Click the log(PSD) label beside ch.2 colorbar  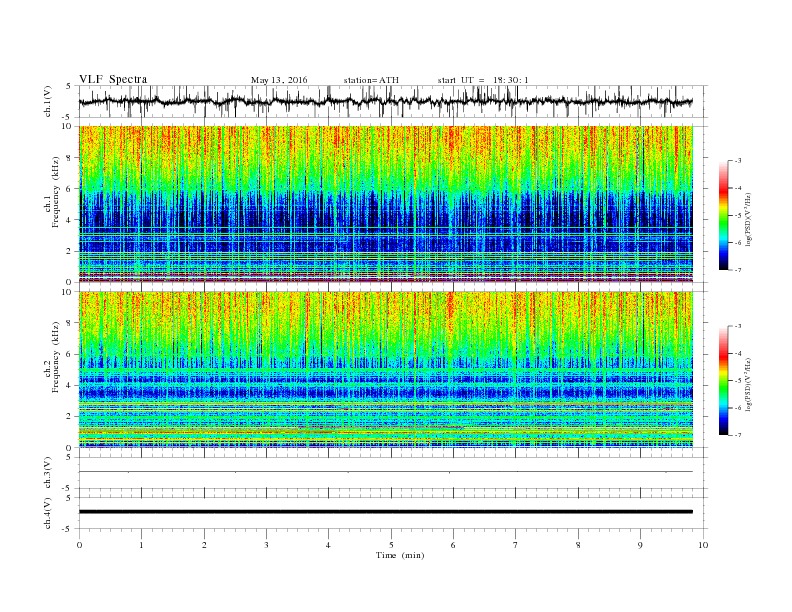pos(748,383)
